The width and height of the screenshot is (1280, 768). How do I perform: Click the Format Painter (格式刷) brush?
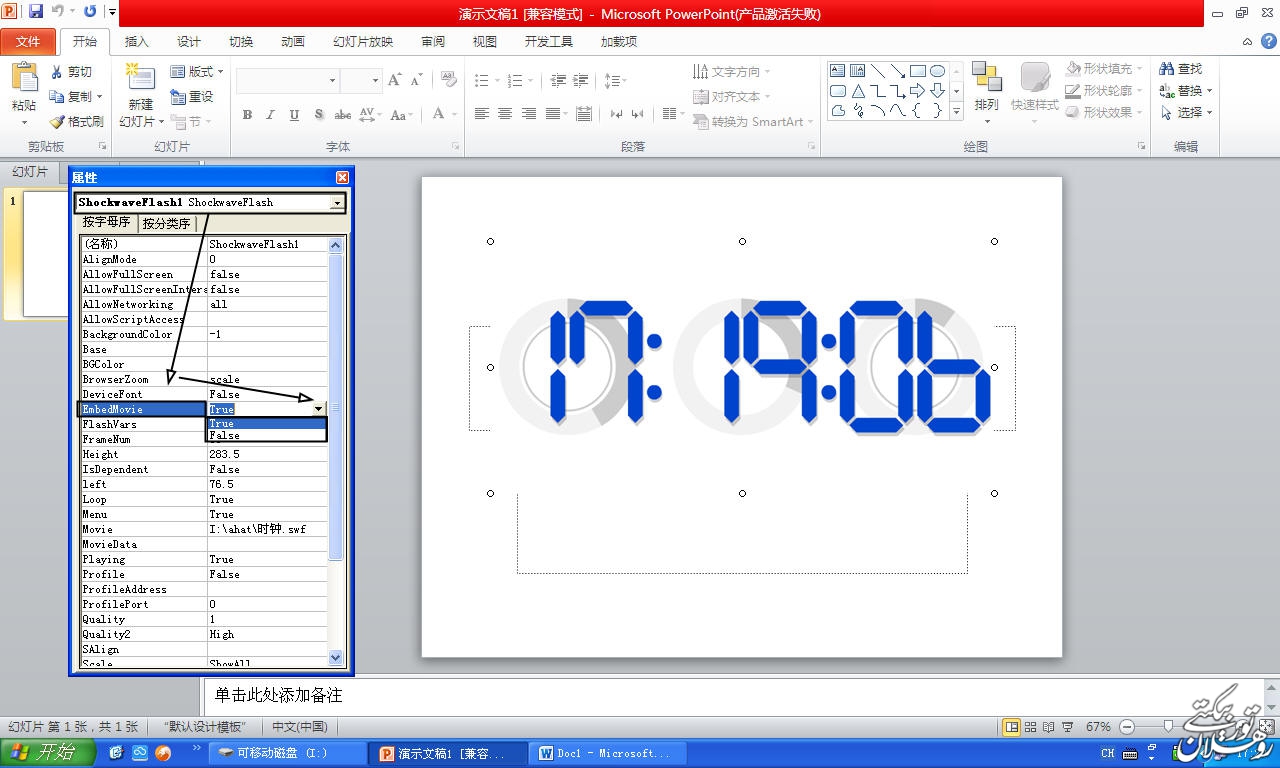[57, 121]
